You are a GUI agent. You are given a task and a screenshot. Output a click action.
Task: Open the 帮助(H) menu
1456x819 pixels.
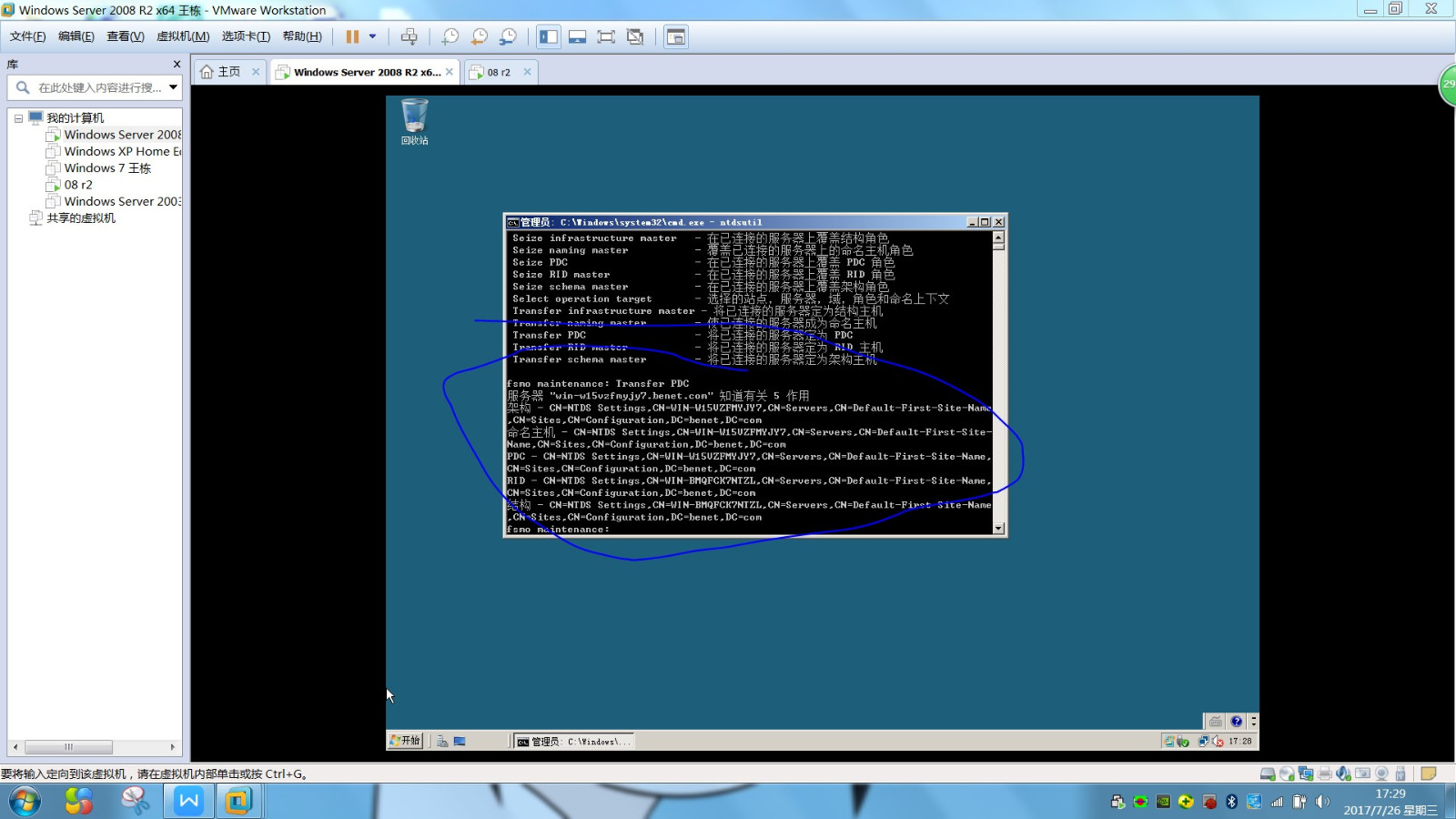click(x=302, y=36)
